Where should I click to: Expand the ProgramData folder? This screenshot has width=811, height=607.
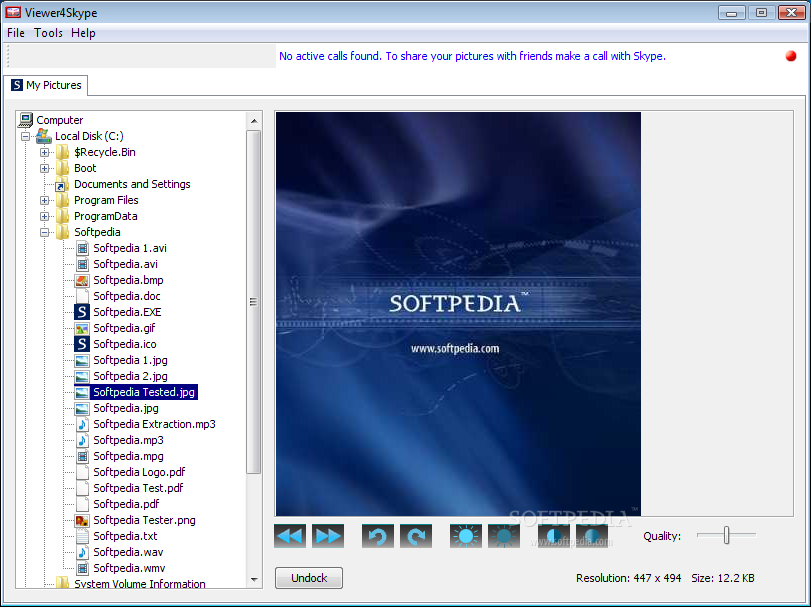(x=44, y=217)
